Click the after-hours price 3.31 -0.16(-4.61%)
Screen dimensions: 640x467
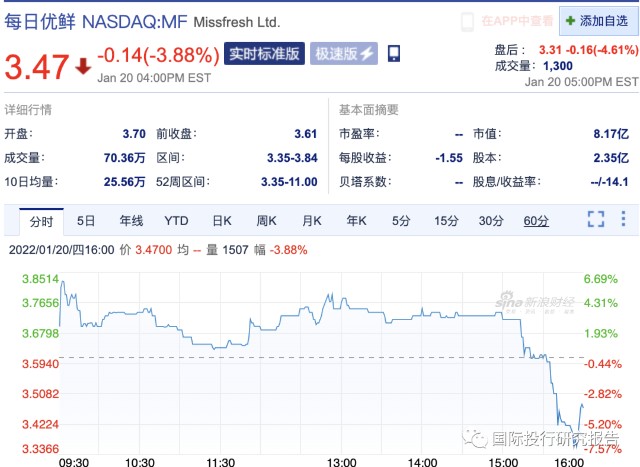[x=589, y=50]
